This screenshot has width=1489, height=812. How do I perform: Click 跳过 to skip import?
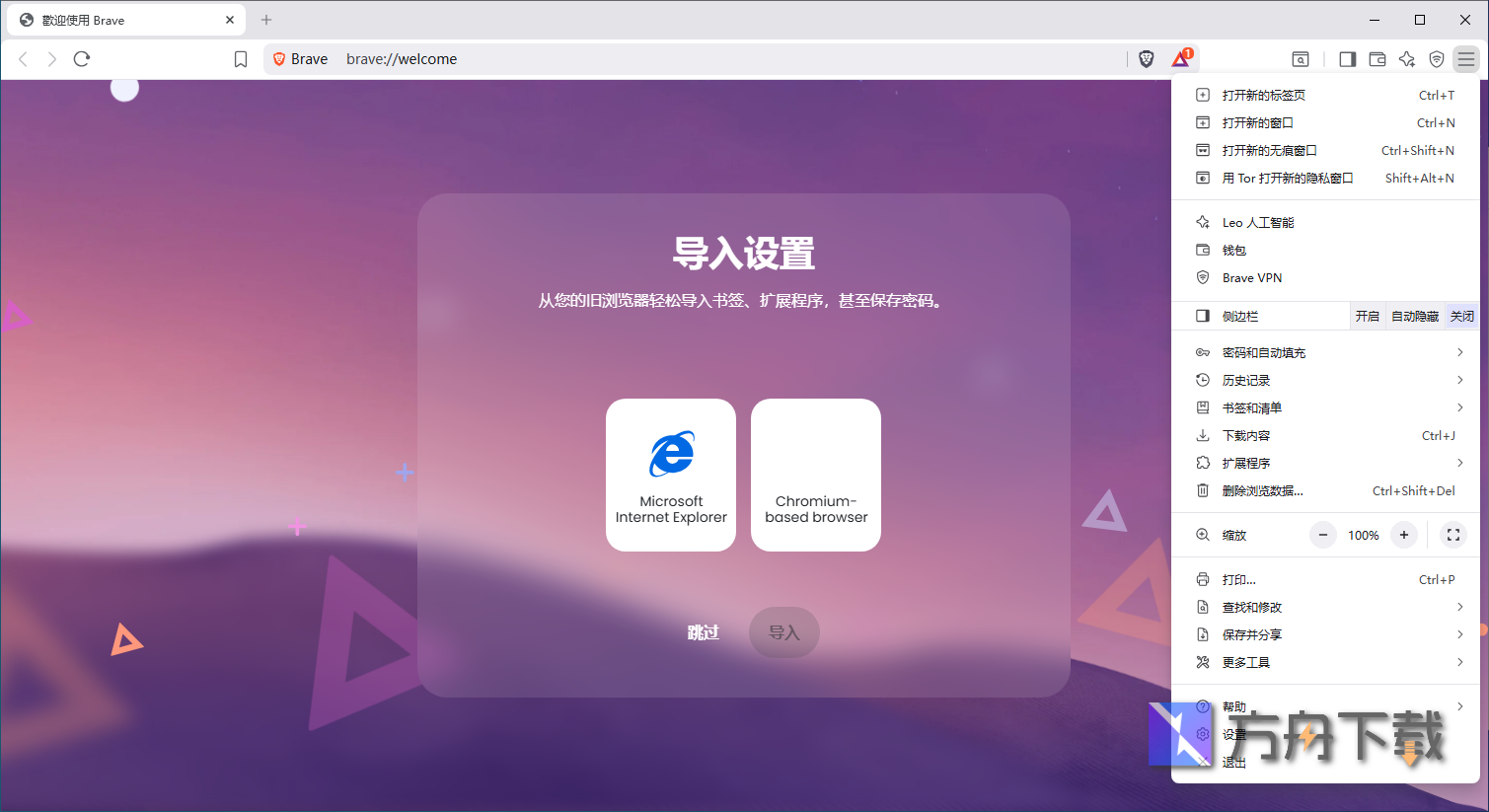tap(704, 632)
